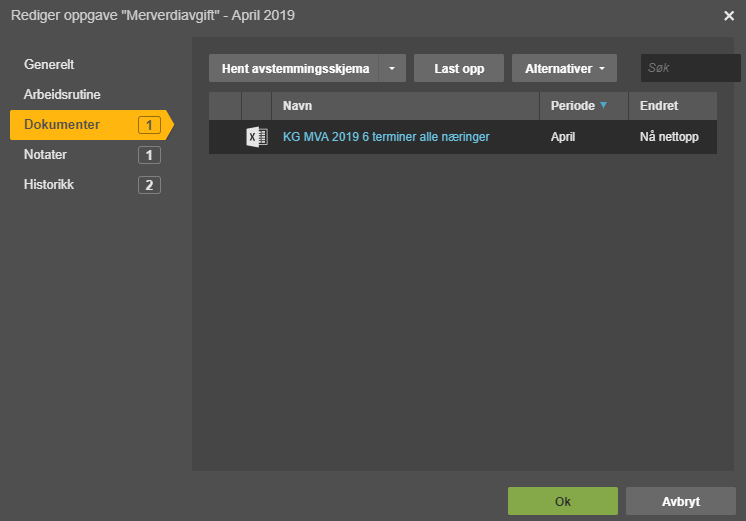Open the Notater tab
The width and height of the screenshot is (746, 521).
click(x=45, y=154)
